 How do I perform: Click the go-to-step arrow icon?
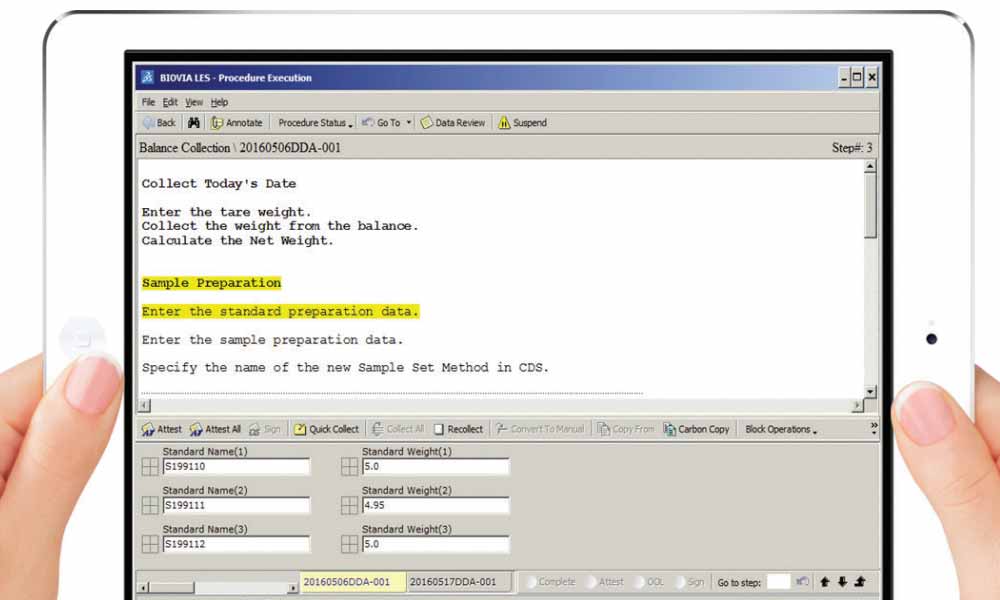803,582
